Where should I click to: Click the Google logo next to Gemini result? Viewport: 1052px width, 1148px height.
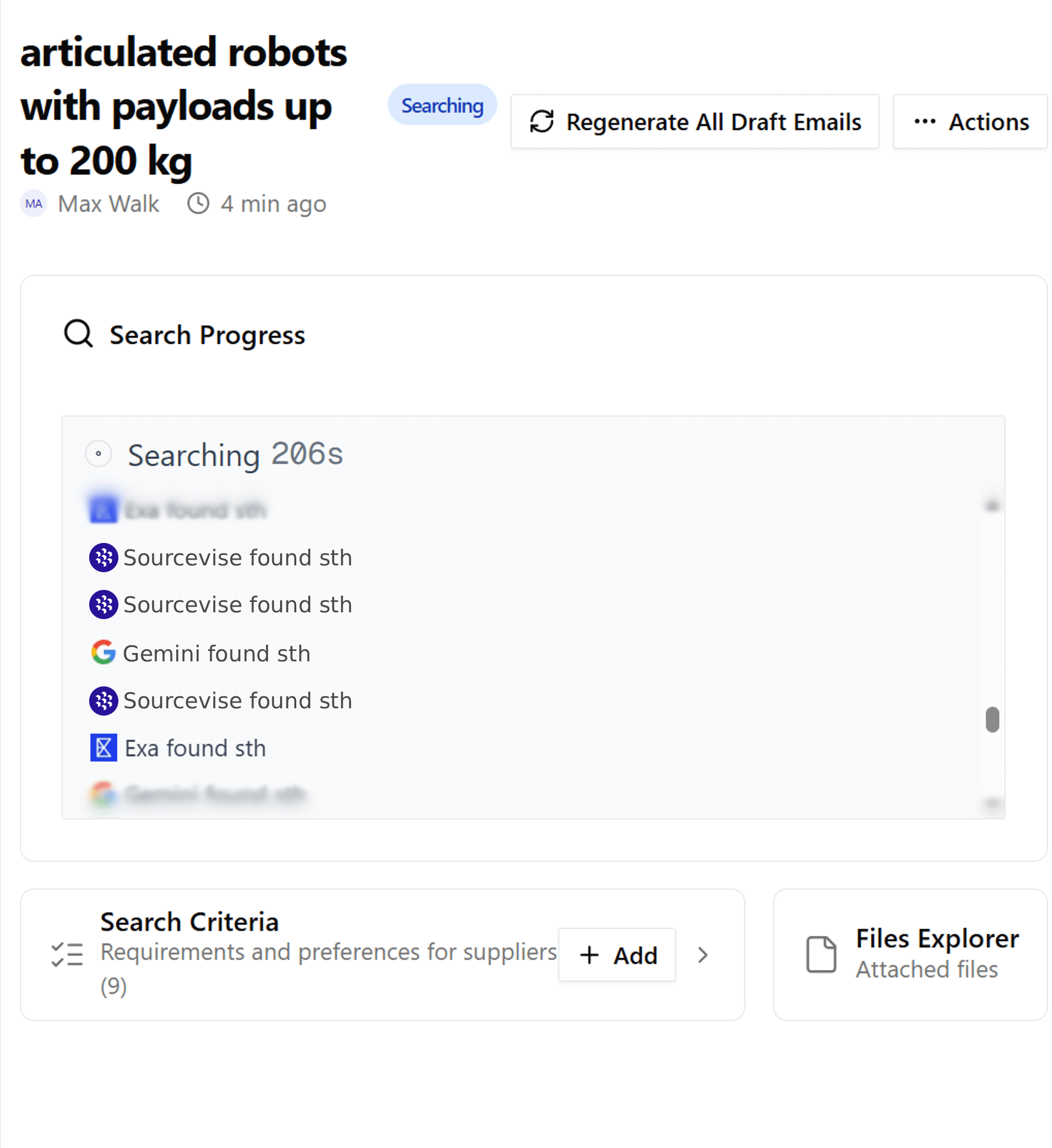coord(104,653)
